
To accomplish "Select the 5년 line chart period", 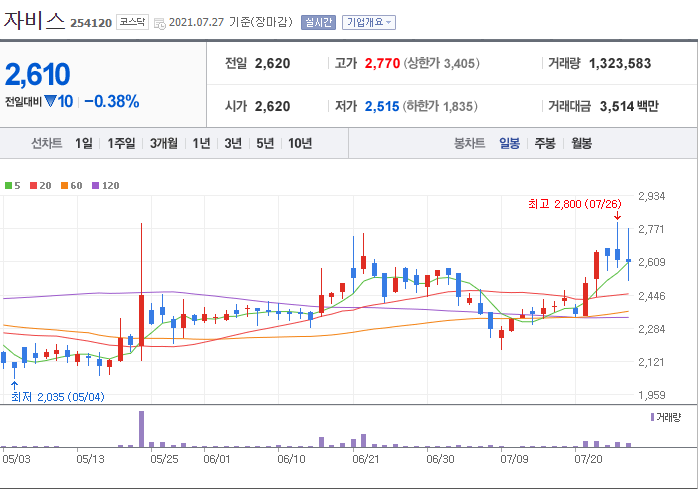I will [265, 143].
